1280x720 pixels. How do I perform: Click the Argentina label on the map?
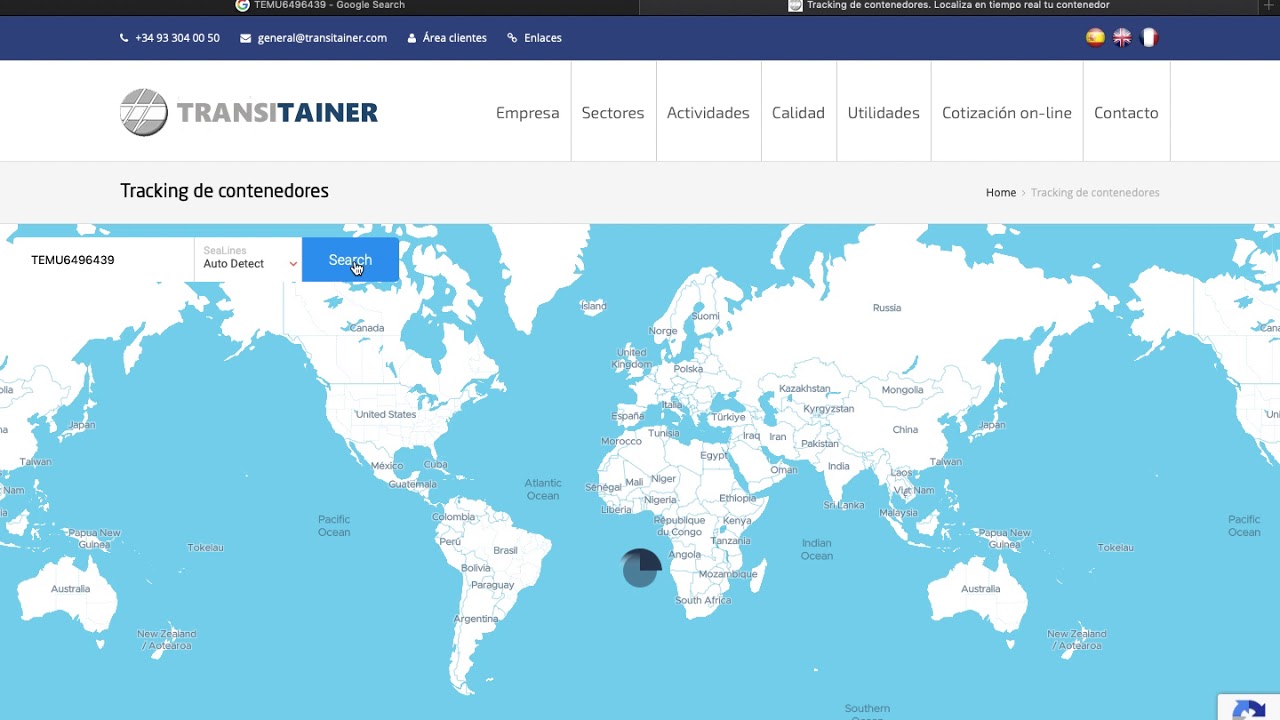coord(476,619)
